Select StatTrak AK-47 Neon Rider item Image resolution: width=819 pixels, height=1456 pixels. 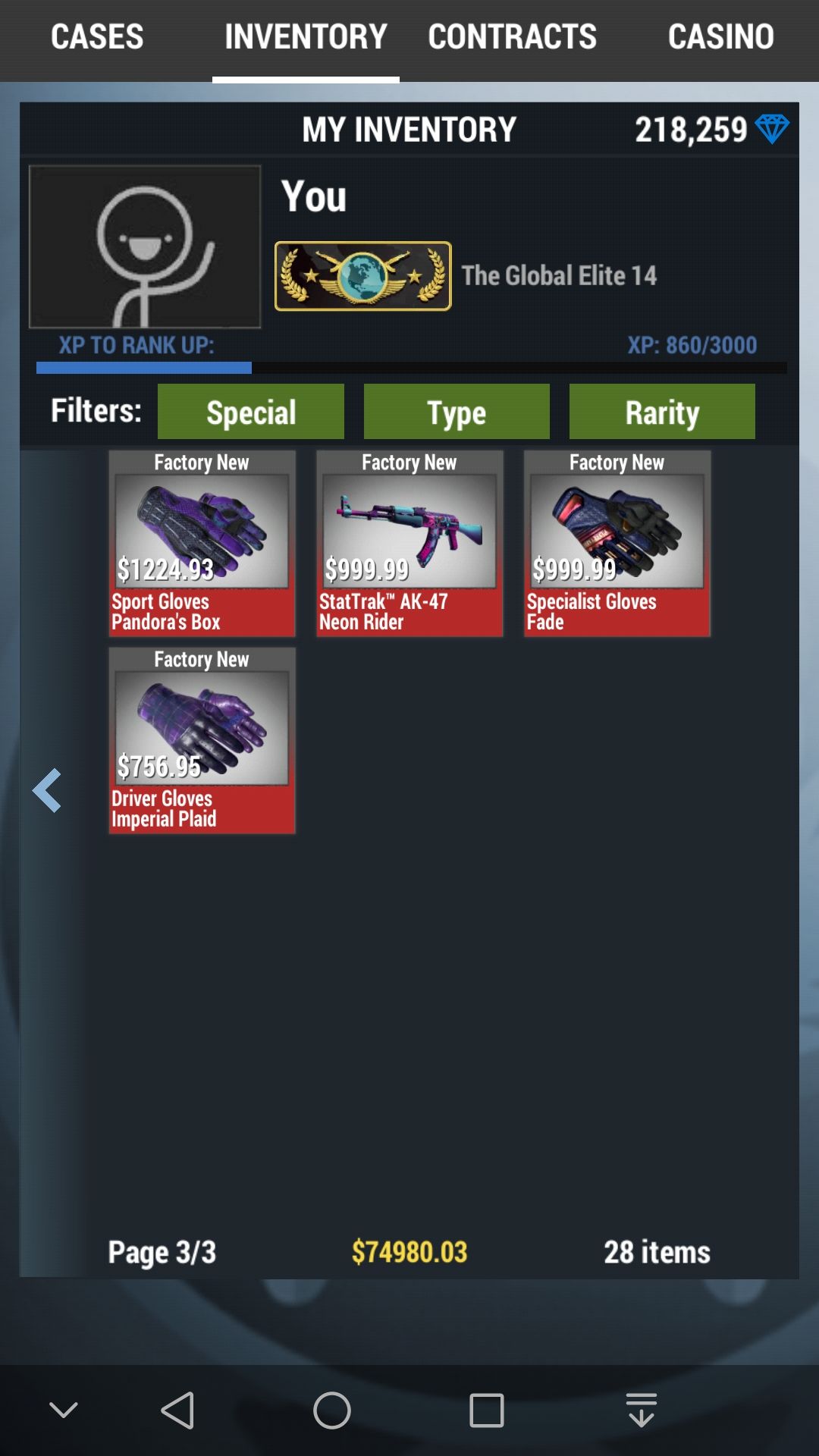[409, 544]
